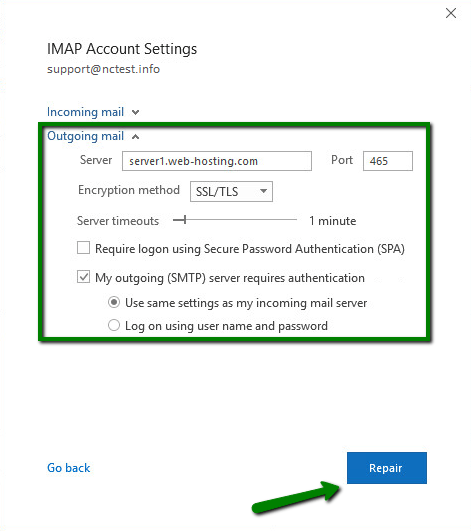Click the Outgoing mail section heading
Viewport: 471px width, 531px height.
pos(85,136)
